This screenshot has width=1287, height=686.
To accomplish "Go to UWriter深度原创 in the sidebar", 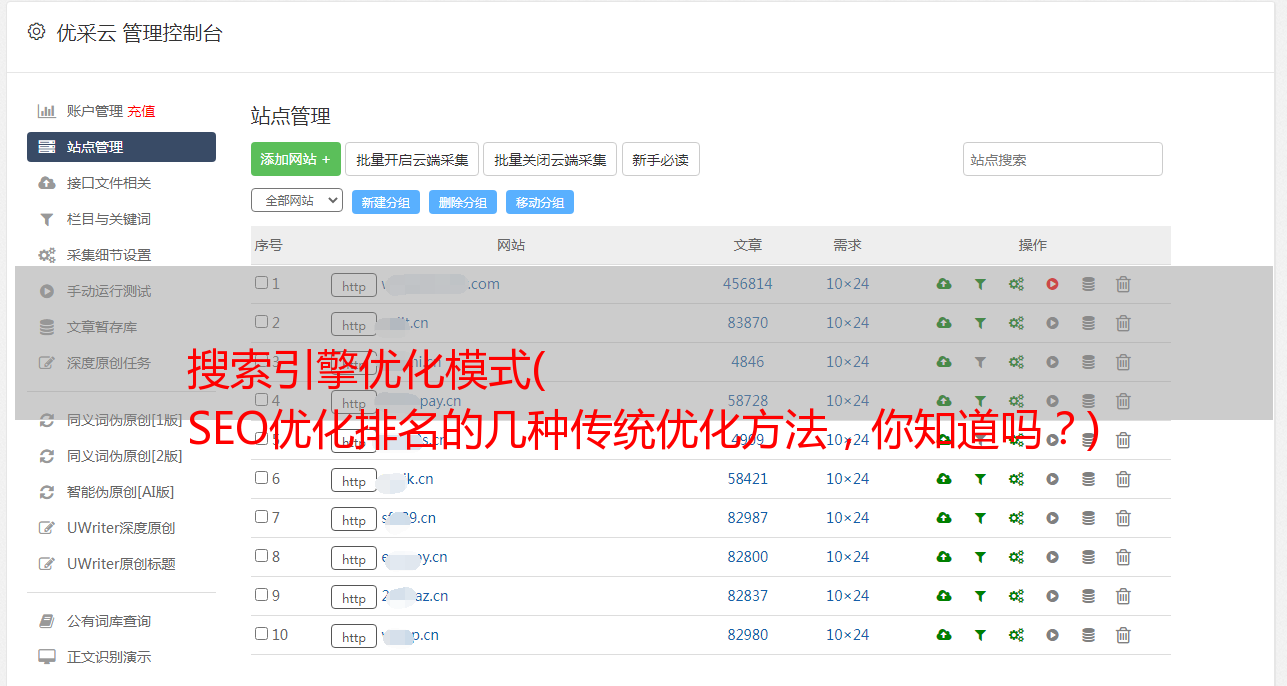I will click(x=121, y=528).
